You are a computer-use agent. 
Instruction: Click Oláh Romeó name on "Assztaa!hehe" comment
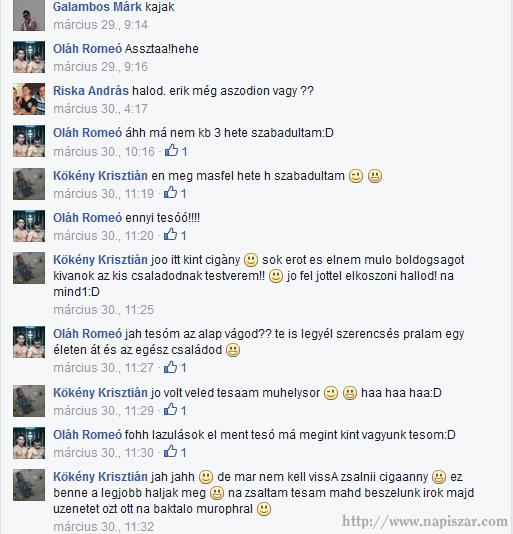(88, 49)
